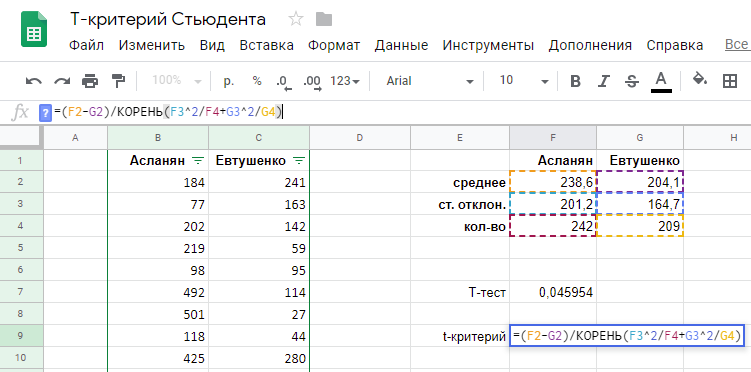
Task: Open the Справка menu
Action: (x=675, y=45)
